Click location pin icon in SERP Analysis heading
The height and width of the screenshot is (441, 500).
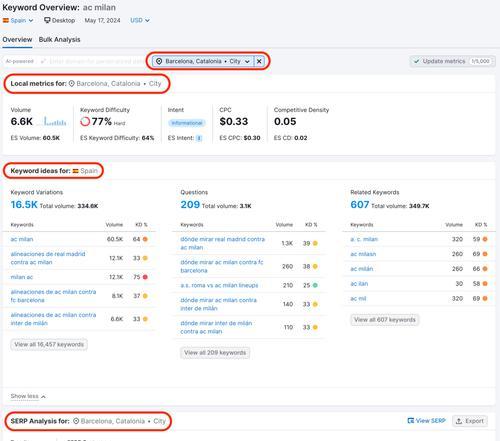tap(76, 421)
